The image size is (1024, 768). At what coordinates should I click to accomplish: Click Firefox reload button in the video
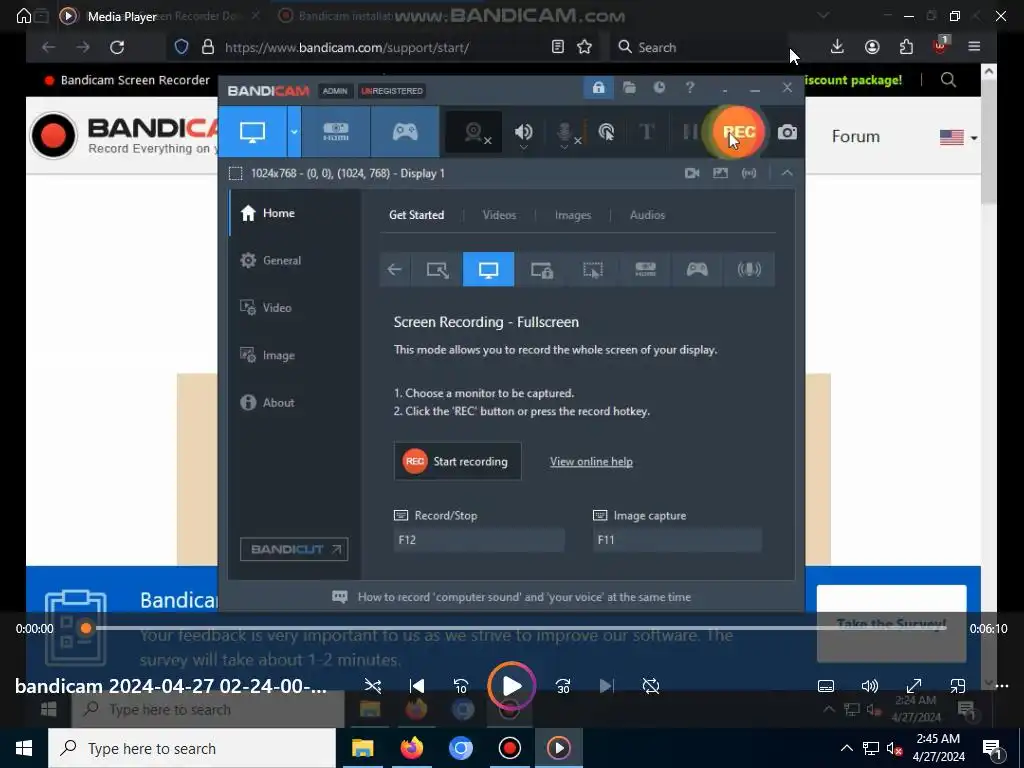117,47
